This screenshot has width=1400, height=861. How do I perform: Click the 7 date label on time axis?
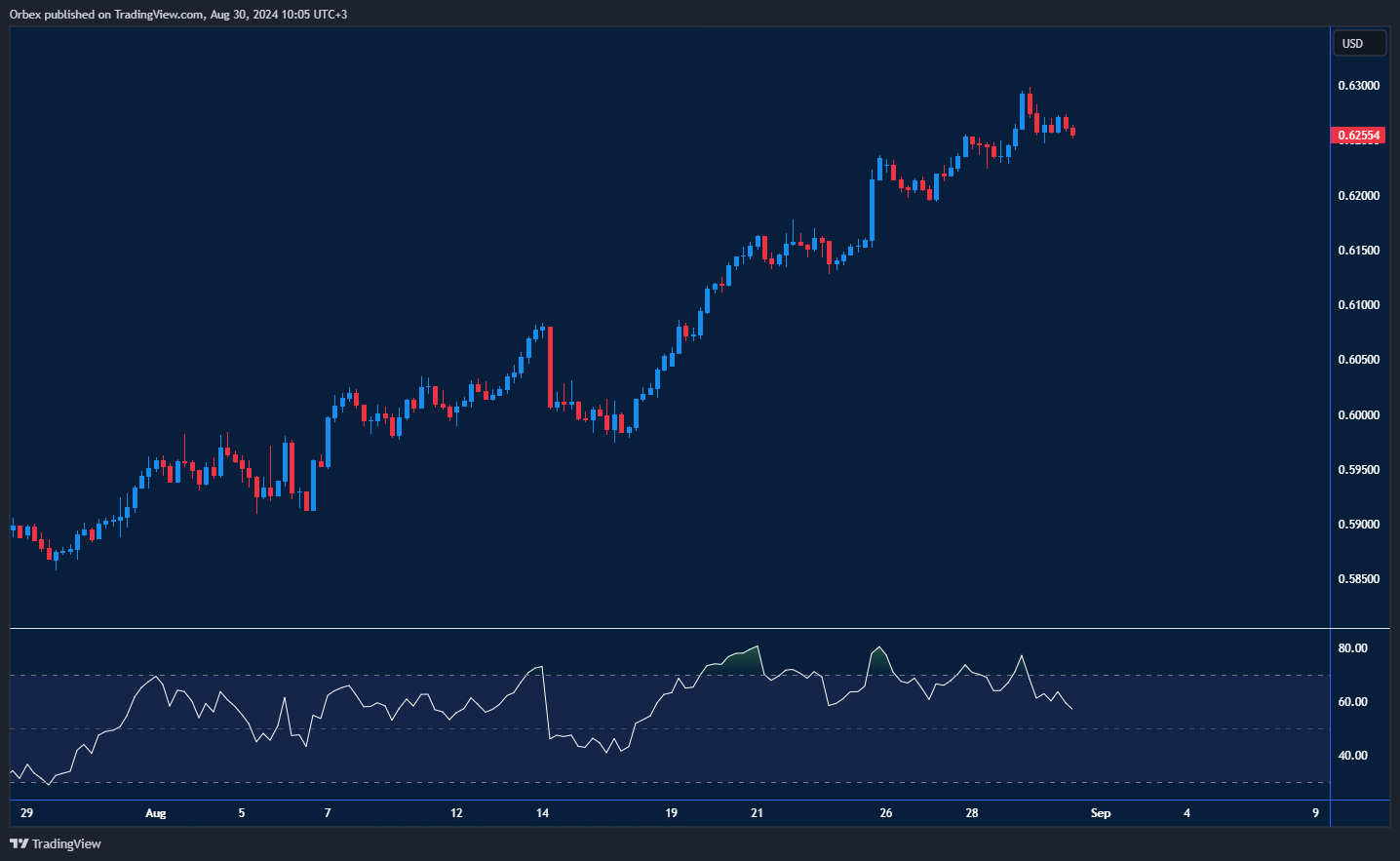point(328,813)
